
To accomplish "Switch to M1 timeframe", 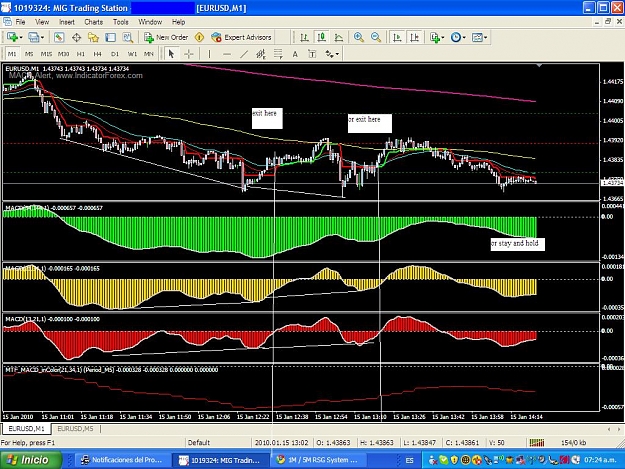I will [12, 54].
